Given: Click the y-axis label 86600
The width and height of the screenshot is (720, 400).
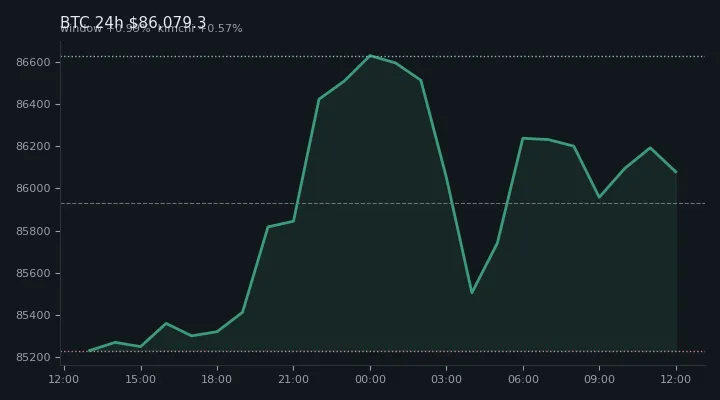Looking at the screenshot, I should coord(33,62).
